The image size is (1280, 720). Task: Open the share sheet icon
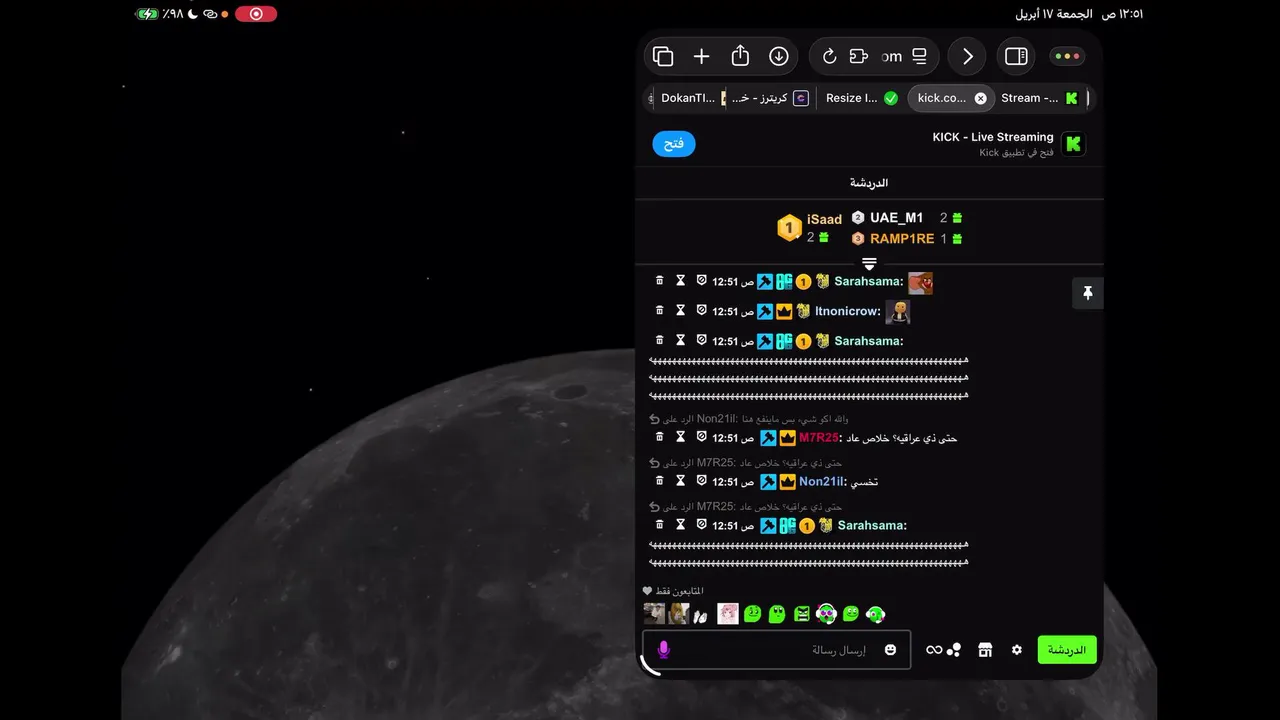pos(740,56)
